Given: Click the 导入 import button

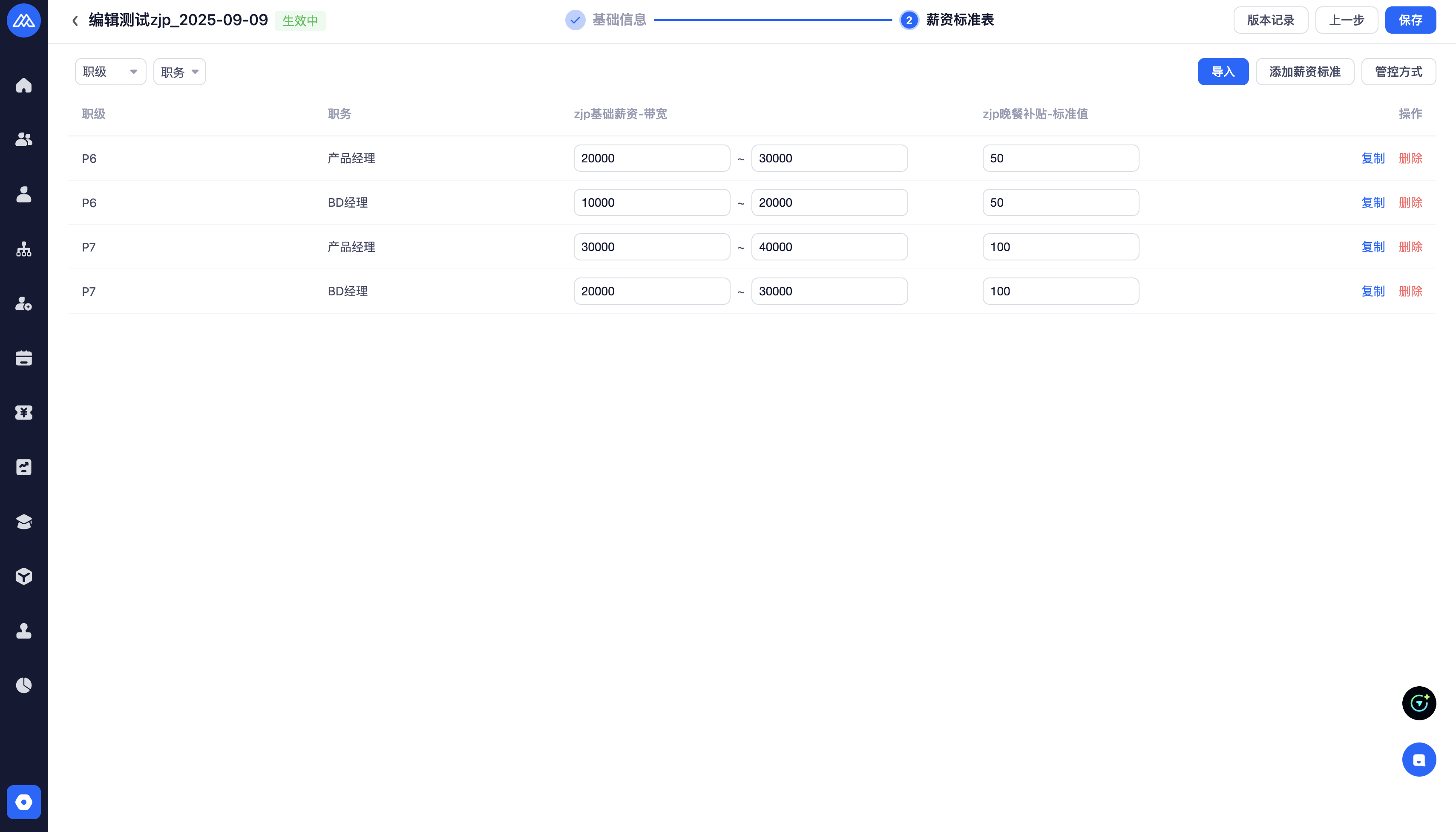Looking at the screenshot, I should coord(1223,72).
